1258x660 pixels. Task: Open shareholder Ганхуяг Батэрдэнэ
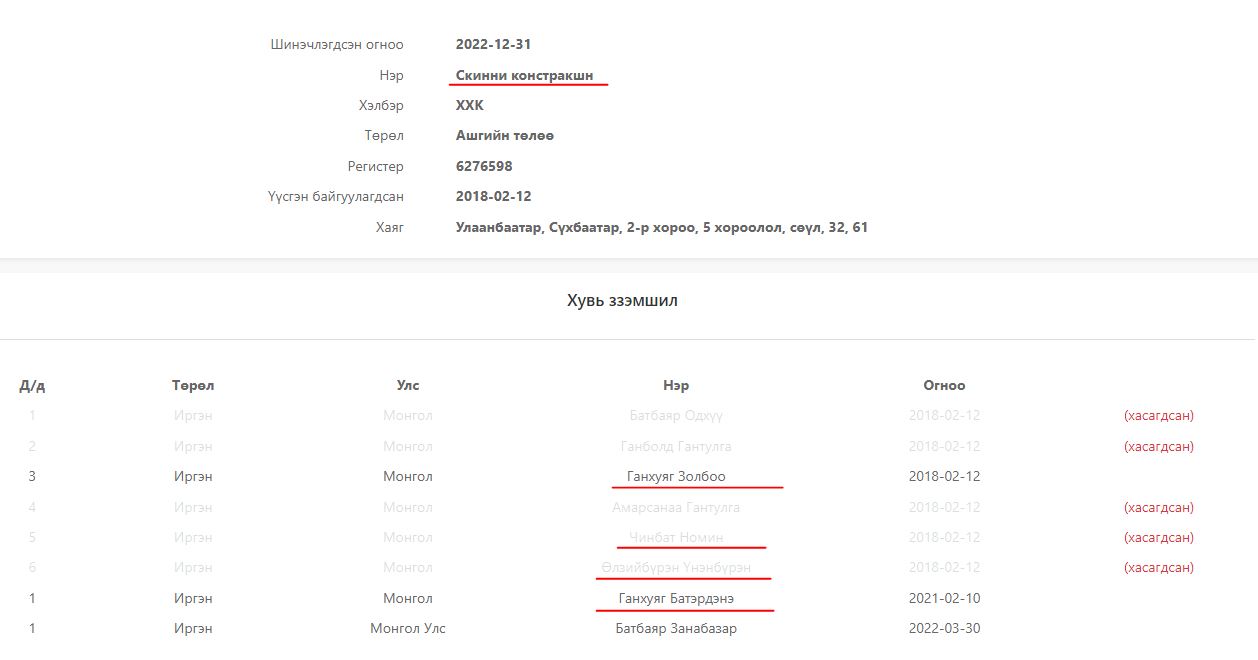[676, 598]
